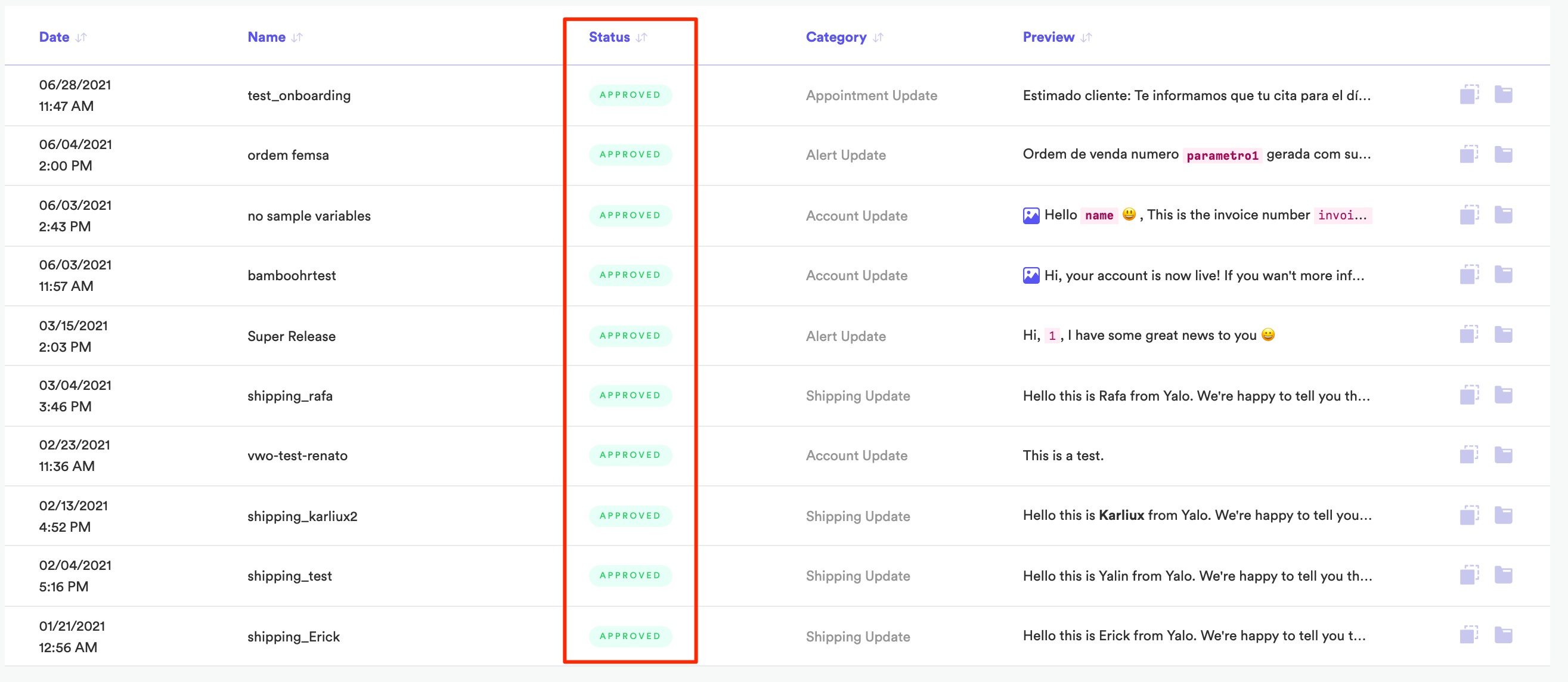
Task: Duplicate the vwo-test-renato template
Action: (x=1468, y=455)
